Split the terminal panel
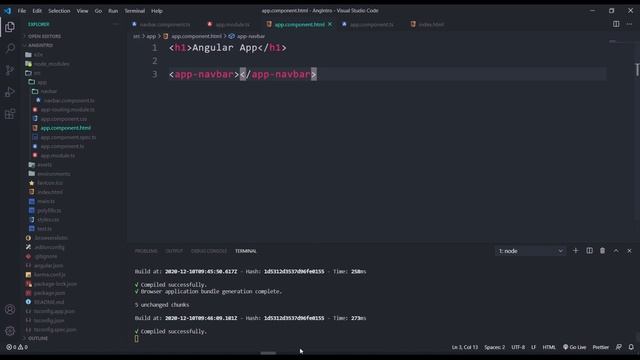640x360 pixels. point(589,251)
